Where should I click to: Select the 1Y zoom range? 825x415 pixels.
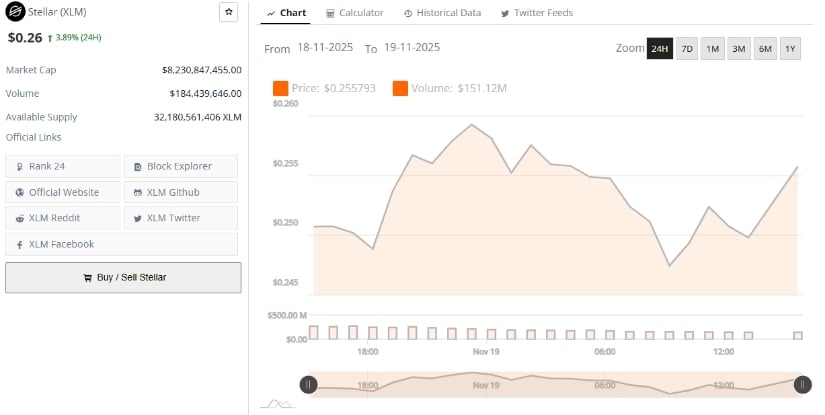pos(790,49)
